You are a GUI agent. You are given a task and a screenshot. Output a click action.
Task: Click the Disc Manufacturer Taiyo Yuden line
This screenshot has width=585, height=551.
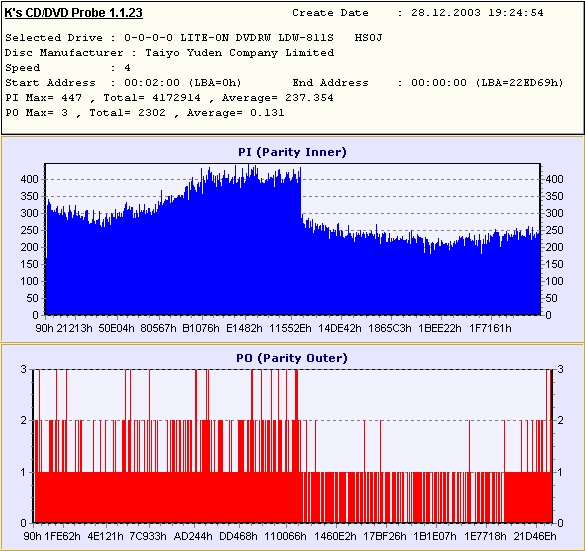[x=169, y=53]
